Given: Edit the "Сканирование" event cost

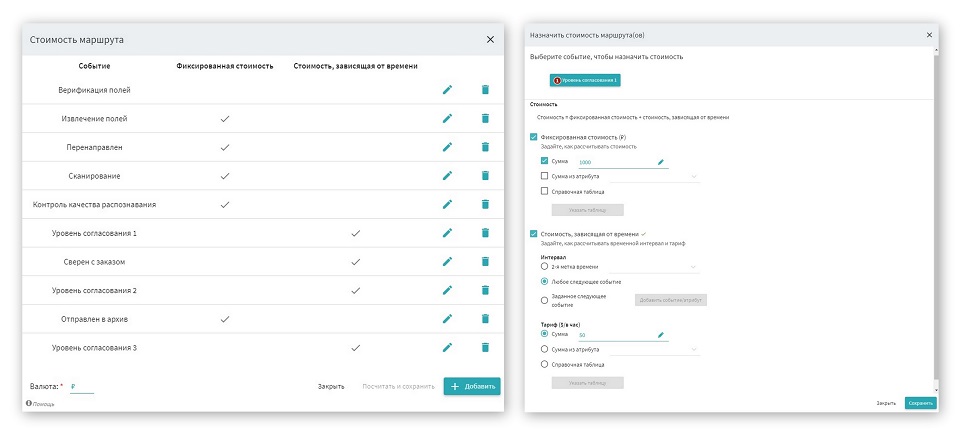Looking at the screenshot, I should pos(447,176).
